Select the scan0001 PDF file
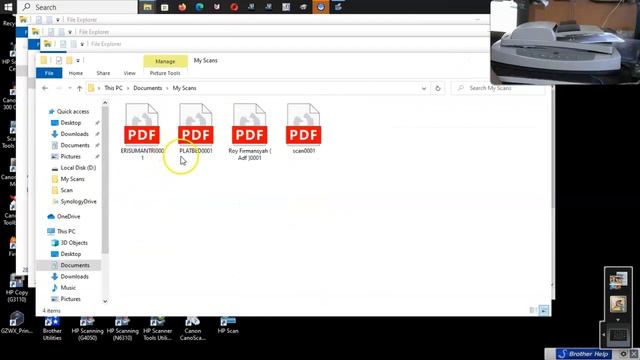 (x=304, y=129)
